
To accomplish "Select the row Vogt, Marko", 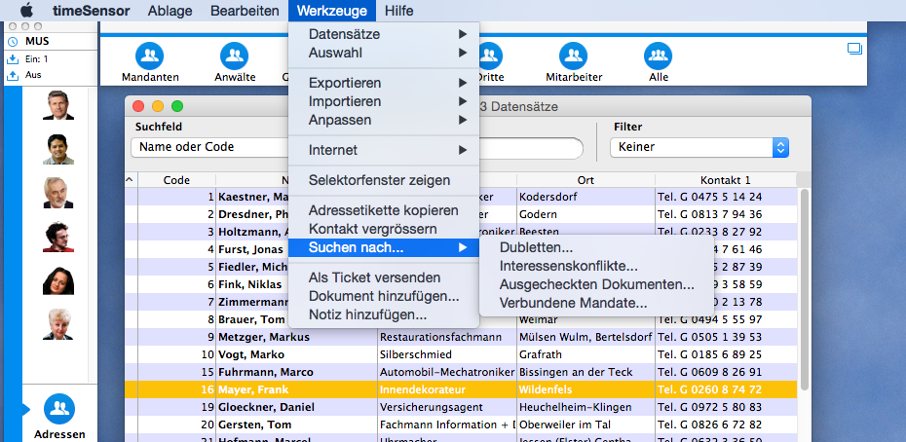I will (x=461, y=354).
